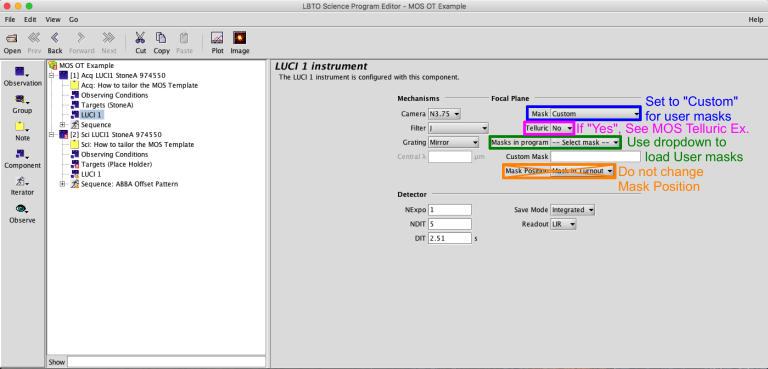
Task: Open the Mask Custom dropdown
Action: click(595, 114)
